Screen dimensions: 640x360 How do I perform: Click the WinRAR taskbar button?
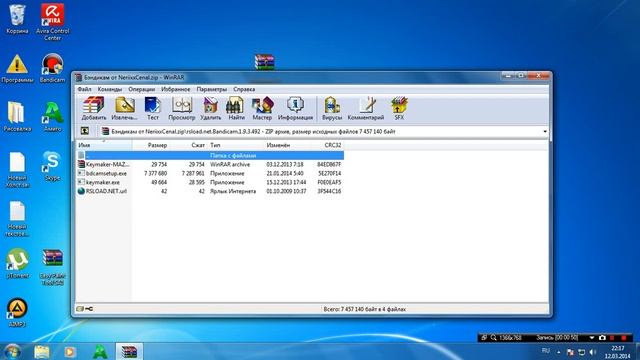129,351
